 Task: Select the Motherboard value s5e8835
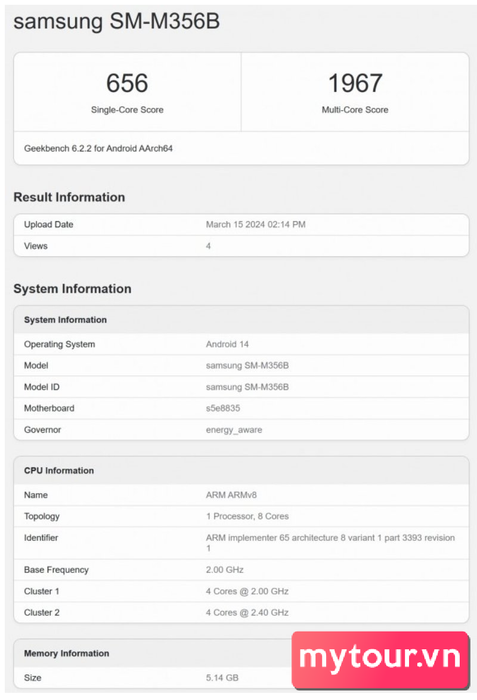point(223,408)
